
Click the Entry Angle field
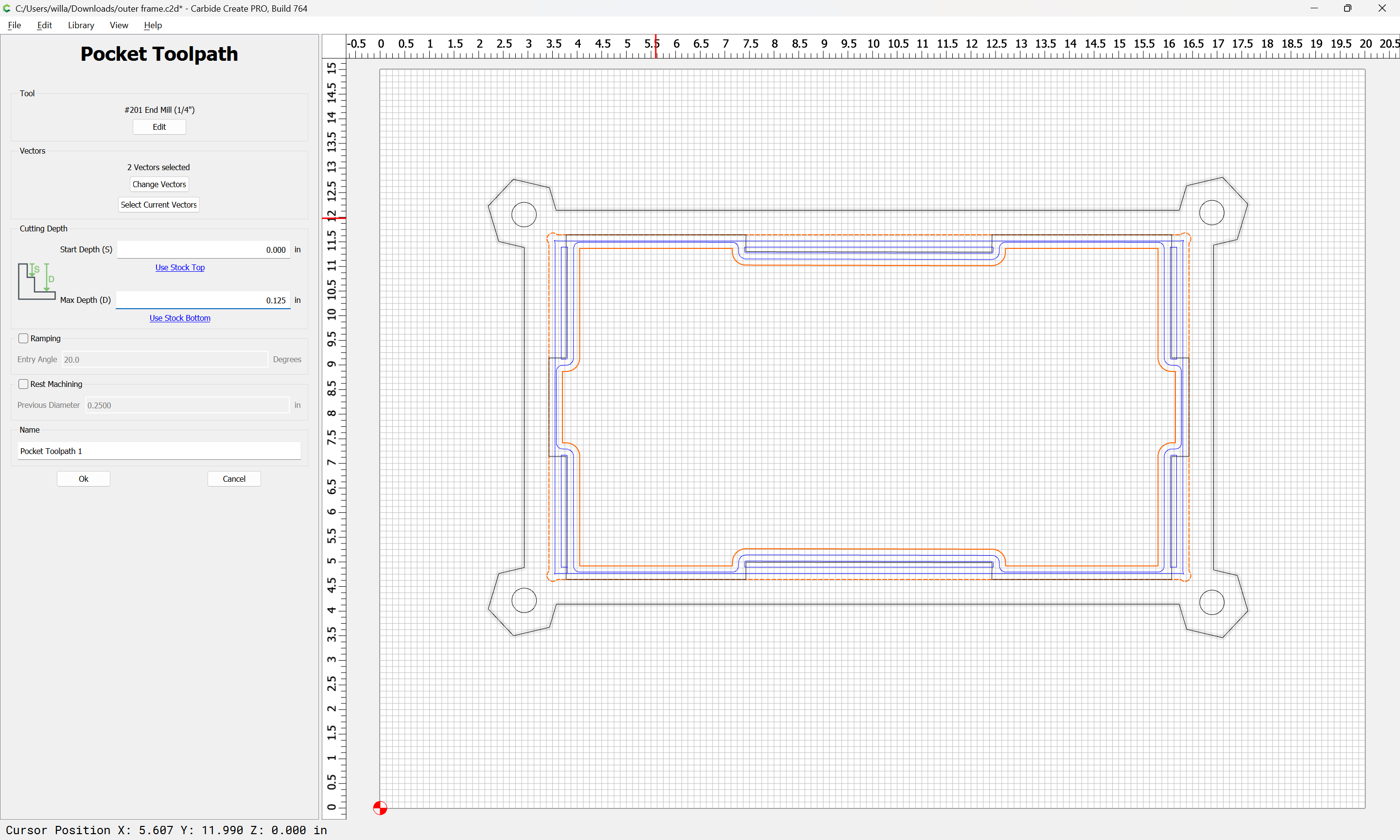pos(165,359)
